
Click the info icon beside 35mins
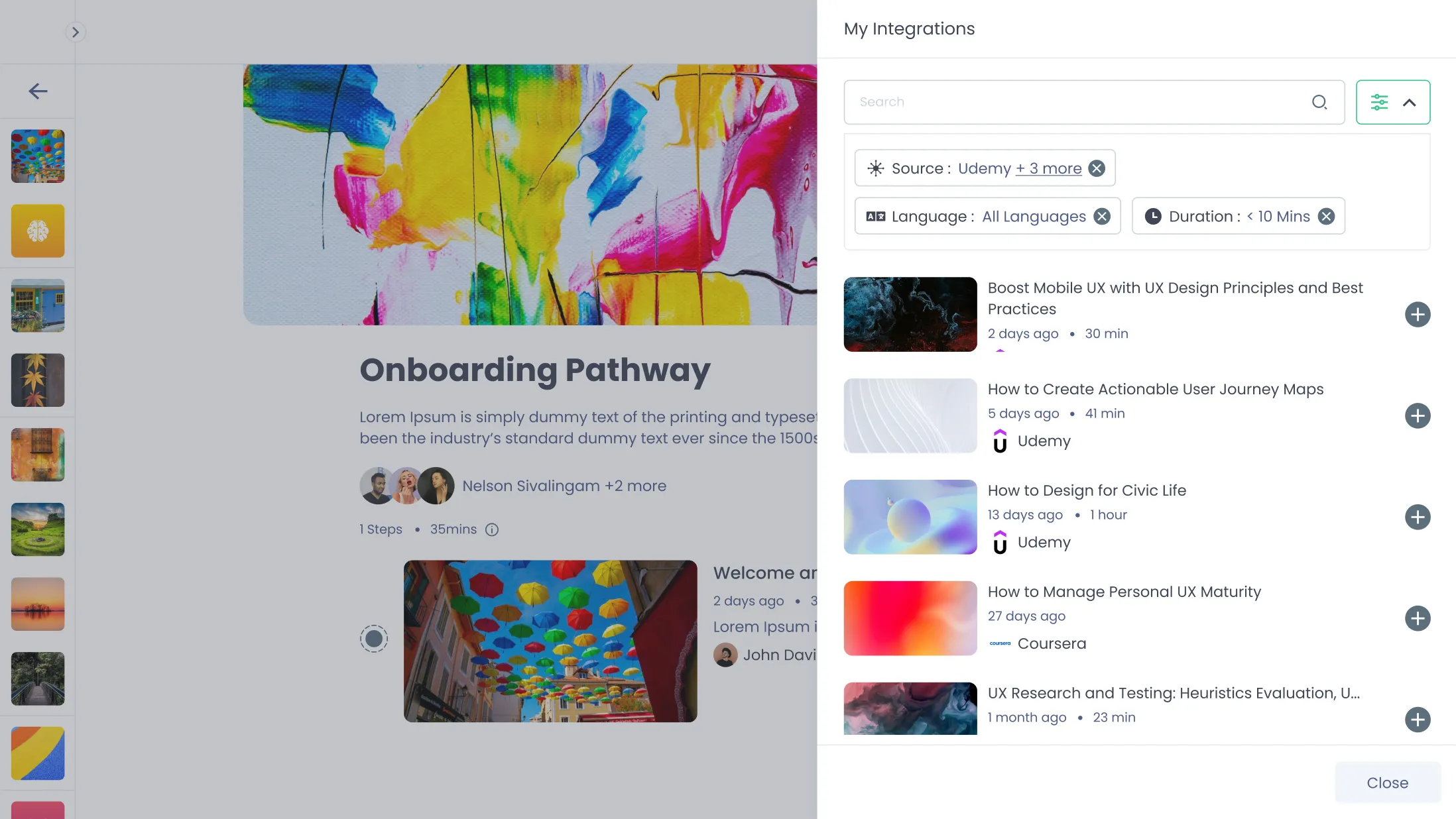[x=492, y=529]
